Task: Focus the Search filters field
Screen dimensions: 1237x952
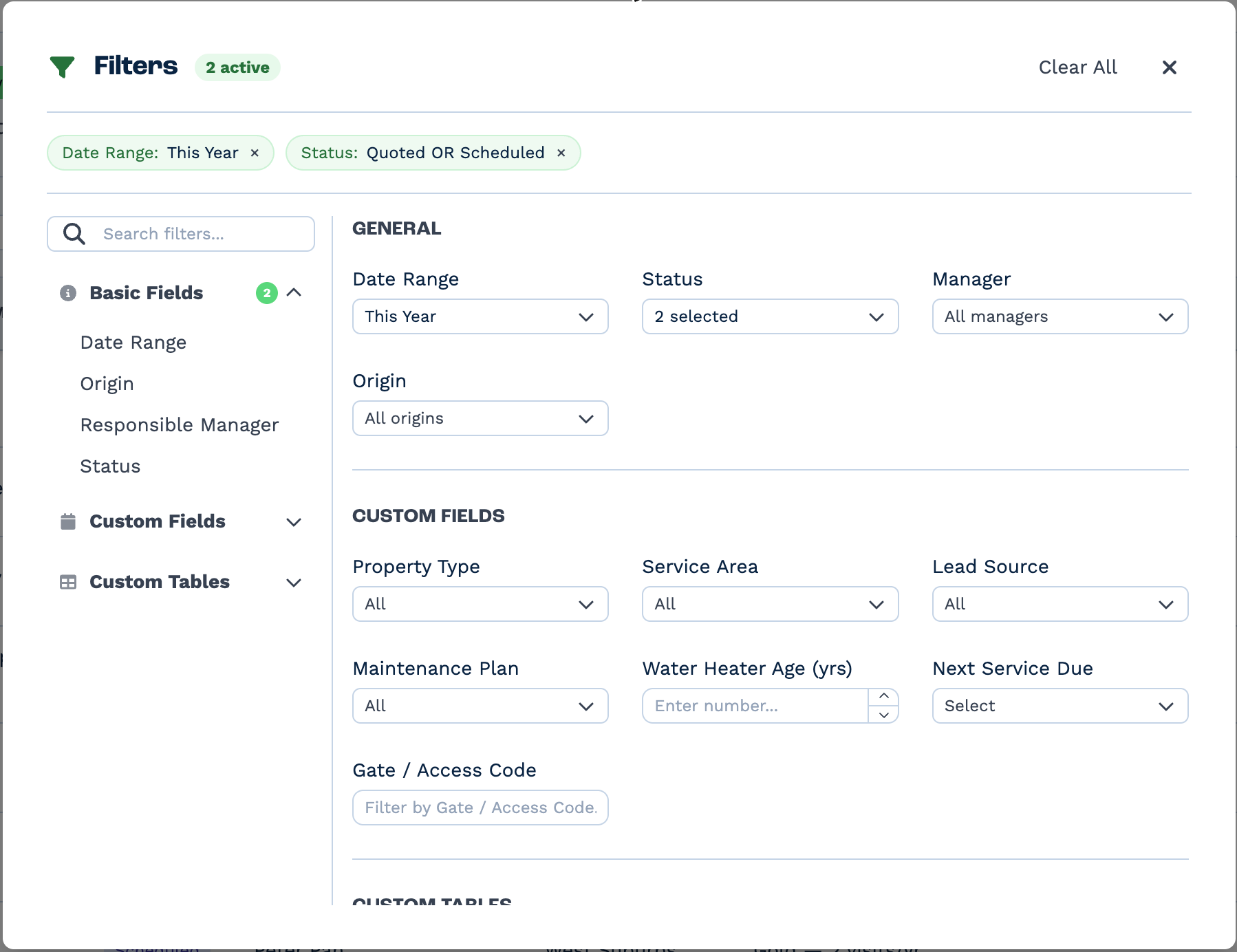Action: [181, 234]
